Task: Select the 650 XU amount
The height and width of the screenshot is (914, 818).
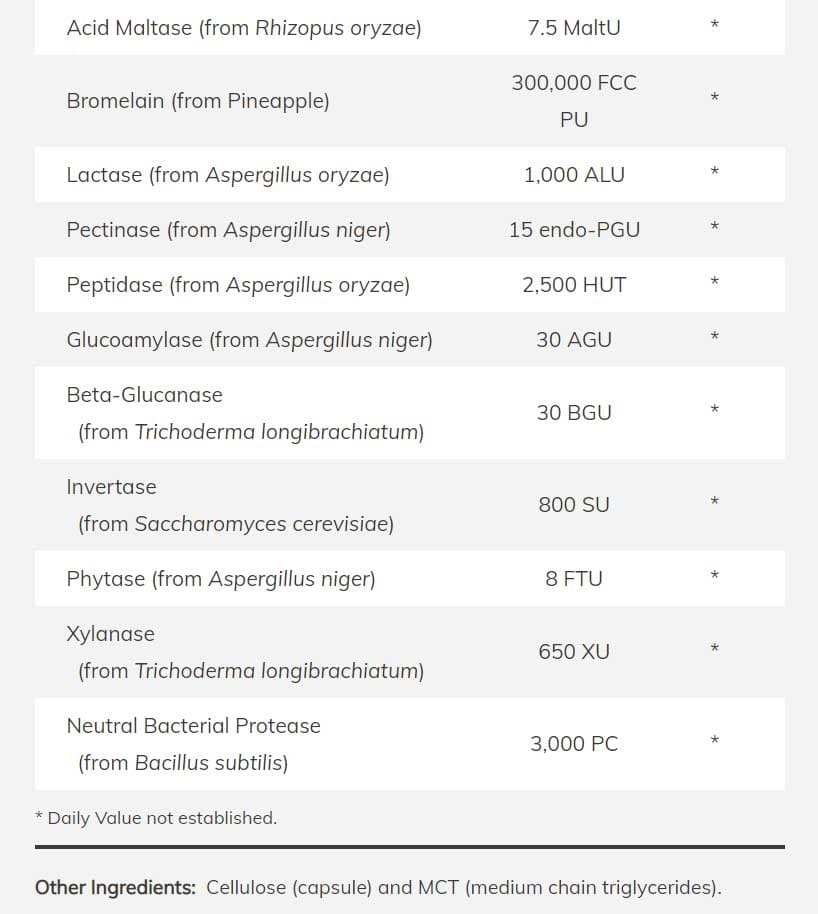Action: point(573,652)
